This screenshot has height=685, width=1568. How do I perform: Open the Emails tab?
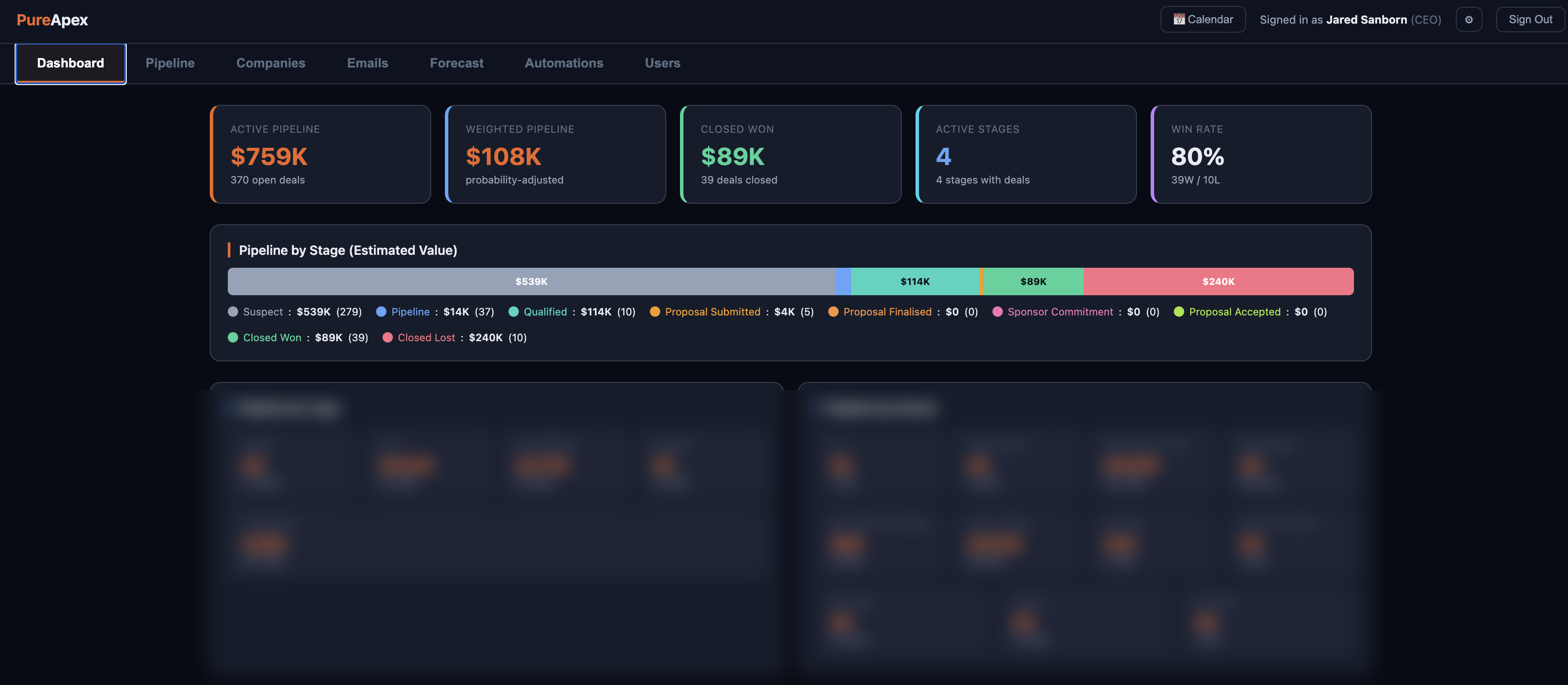tap(367, 63)
